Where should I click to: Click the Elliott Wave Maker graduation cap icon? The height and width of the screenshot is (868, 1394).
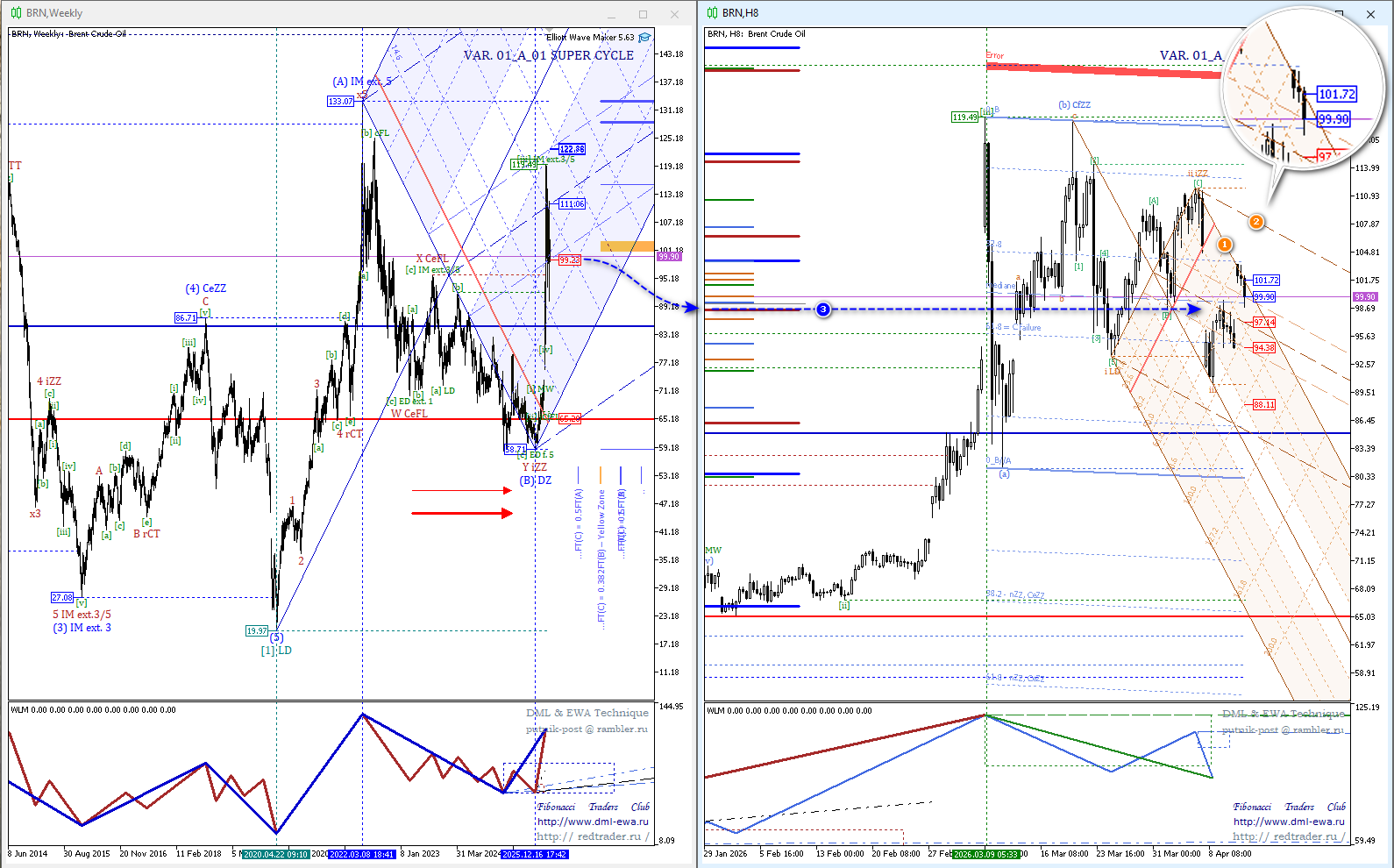[x=645, y=38]
